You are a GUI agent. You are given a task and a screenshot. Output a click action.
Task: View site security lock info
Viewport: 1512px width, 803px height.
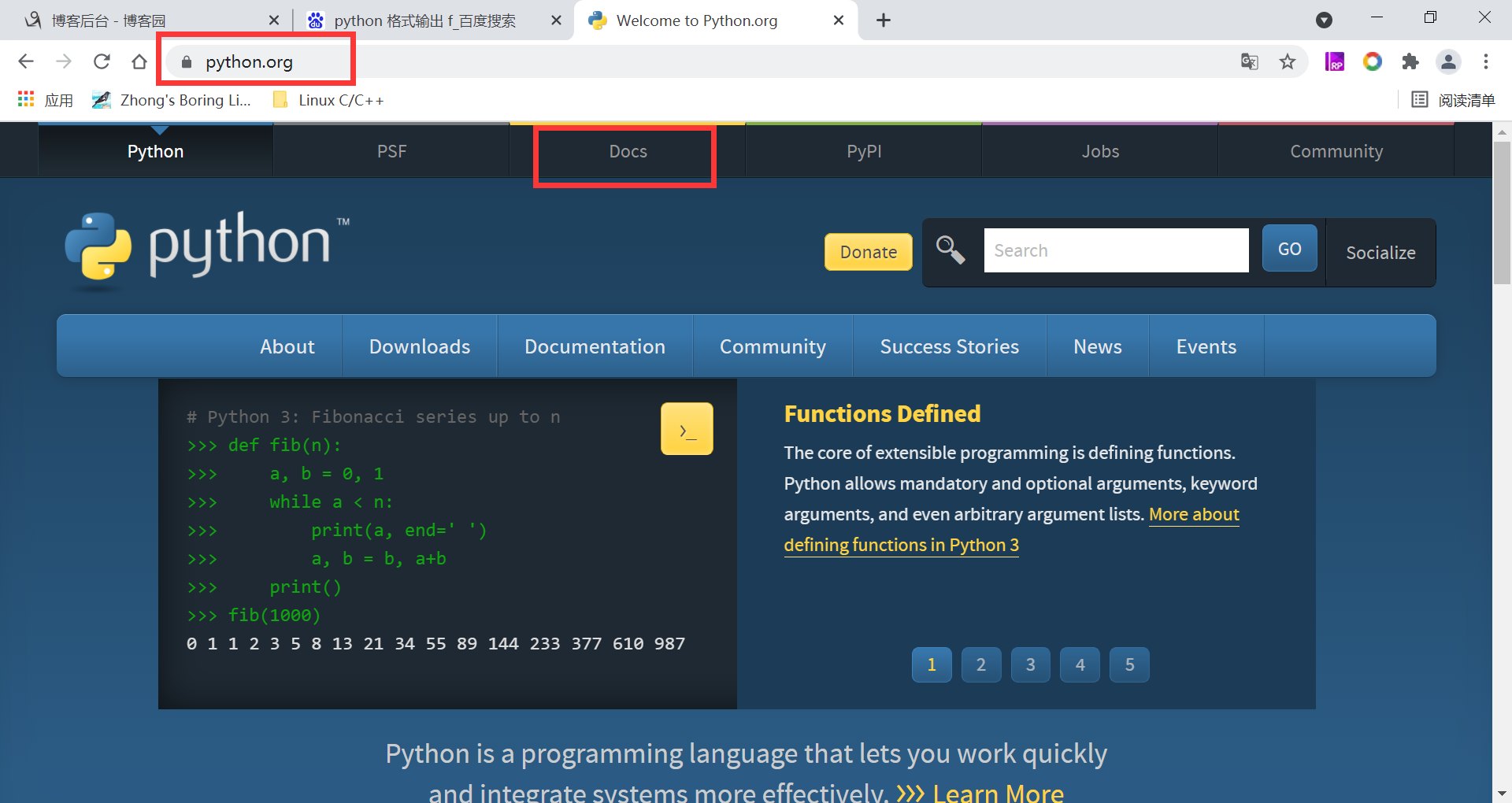point(187,61)
